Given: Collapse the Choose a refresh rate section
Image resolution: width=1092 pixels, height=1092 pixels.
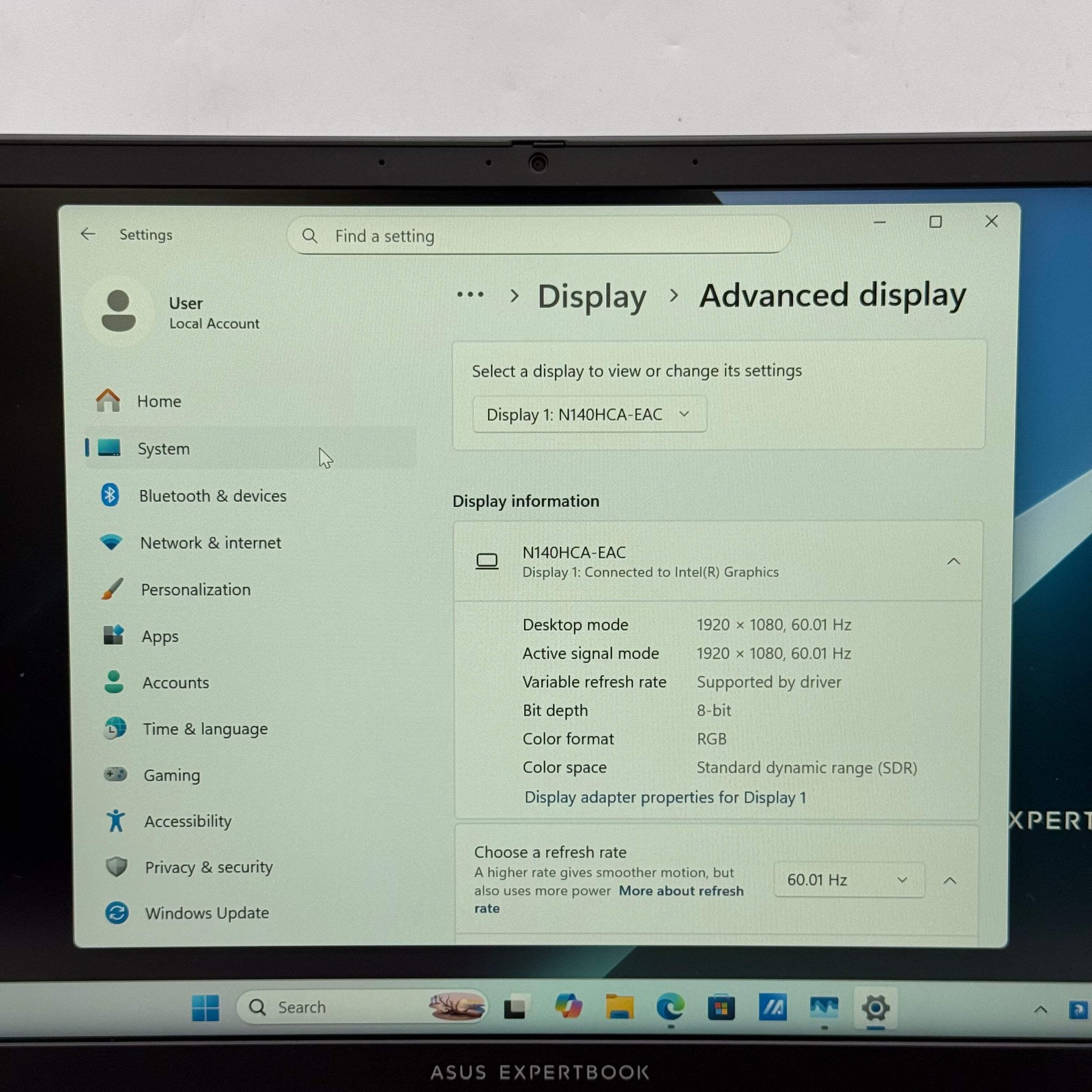Looking at the screenshot, I should 949,880.
